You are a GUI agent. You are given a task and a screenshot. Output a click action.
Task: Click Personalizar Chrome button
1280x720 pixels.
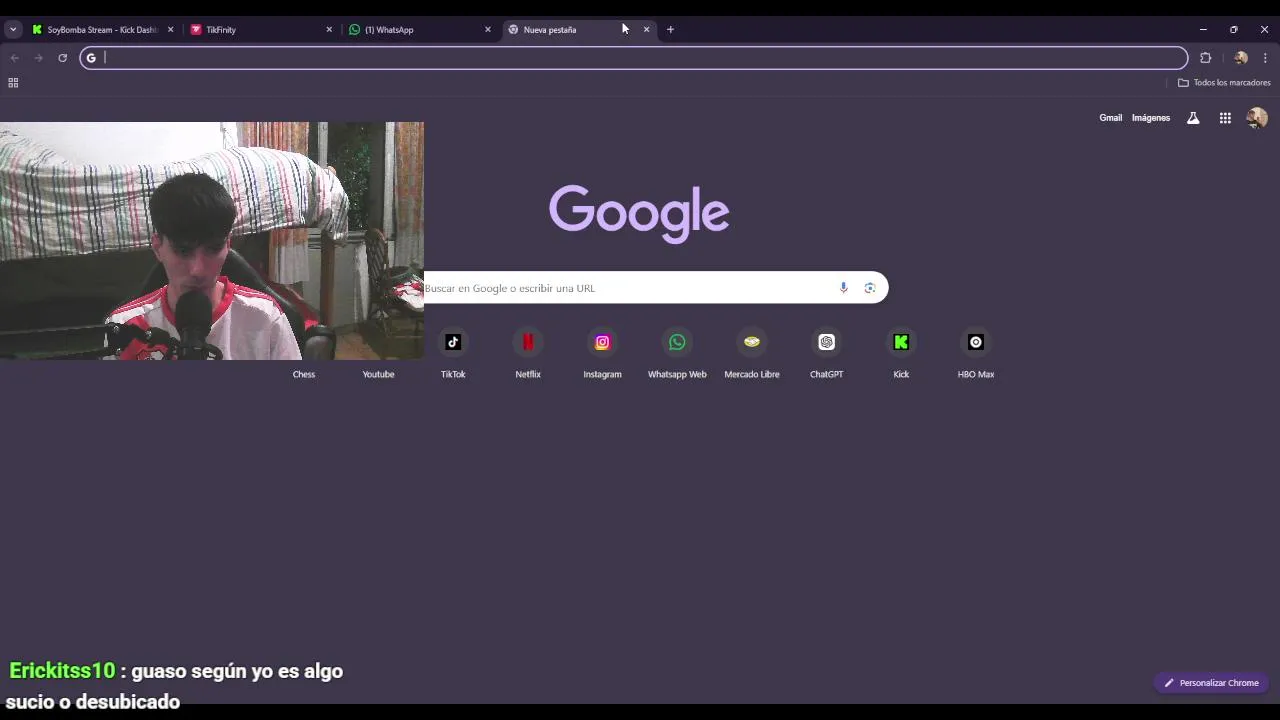tap(1211, 683)
